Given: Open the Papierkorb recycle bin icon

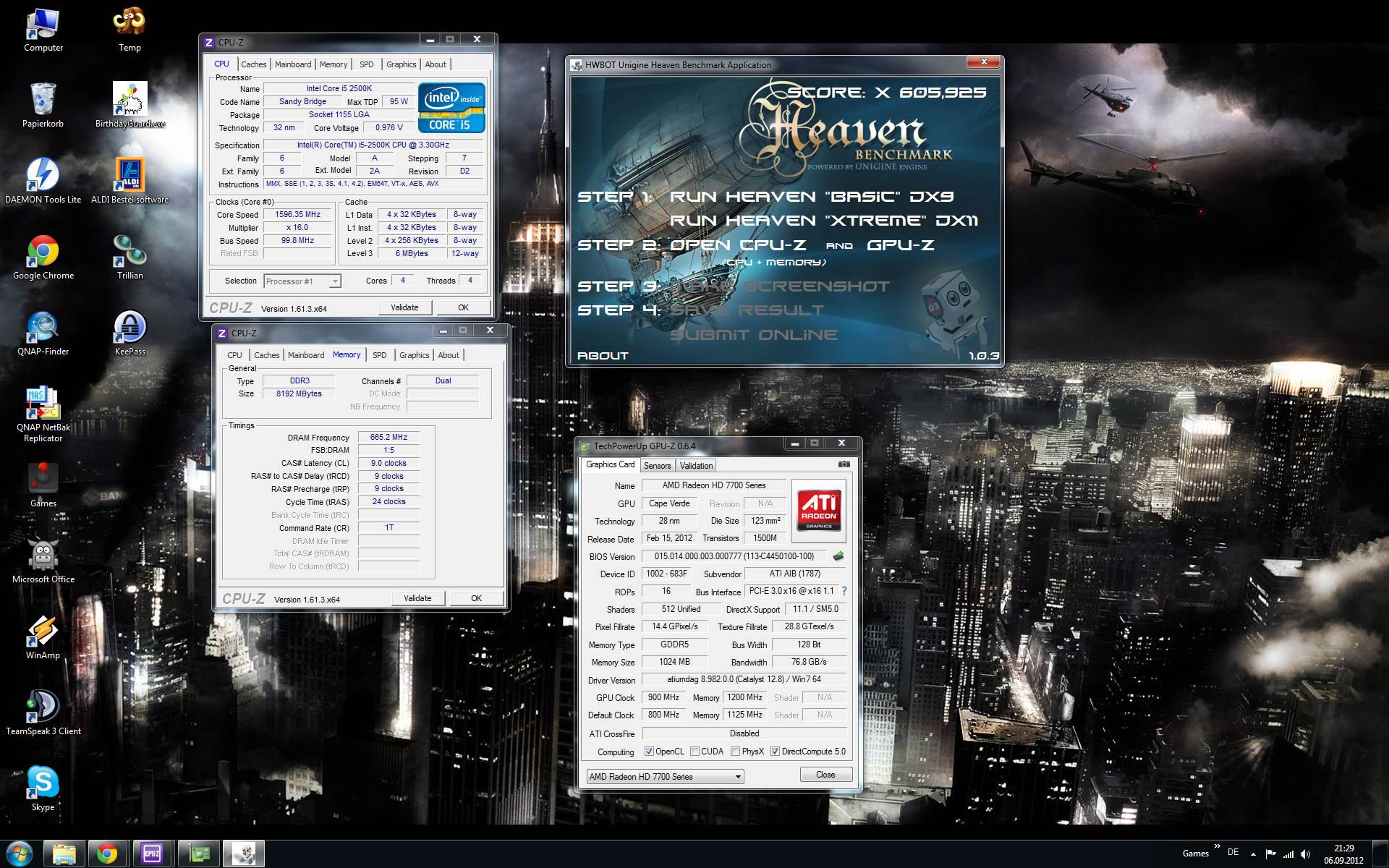Looking at the screenshot, I should click(x=43, y=106).
